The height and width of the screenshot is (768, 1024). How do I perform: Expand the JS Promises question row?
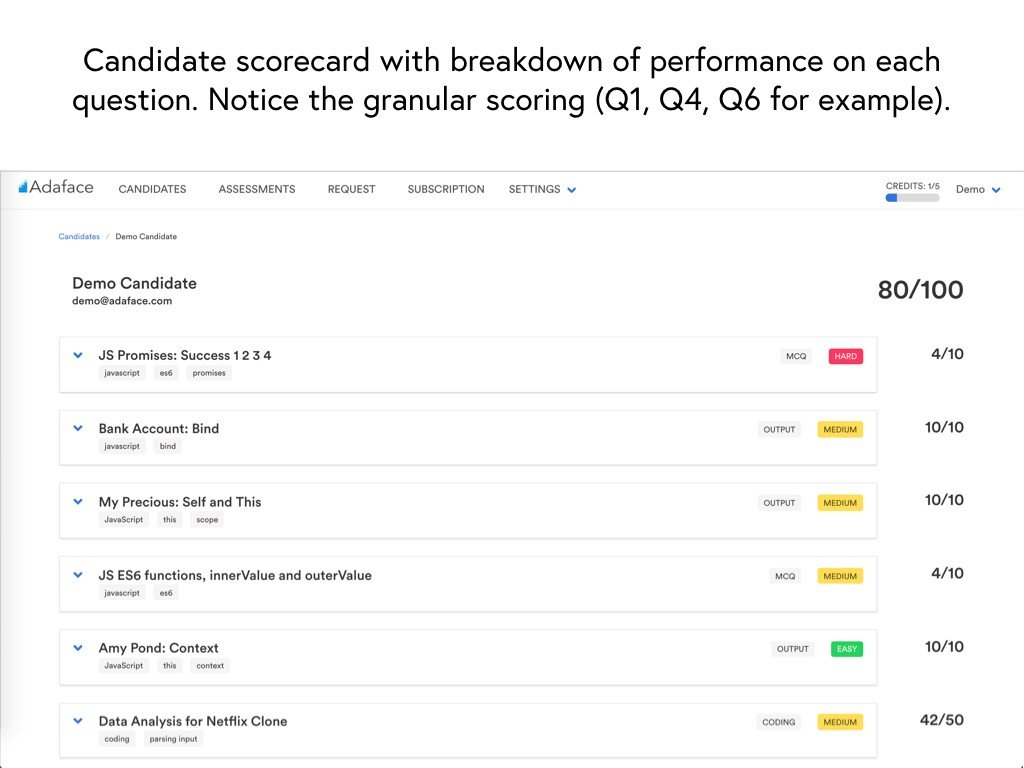coord(78,355)
